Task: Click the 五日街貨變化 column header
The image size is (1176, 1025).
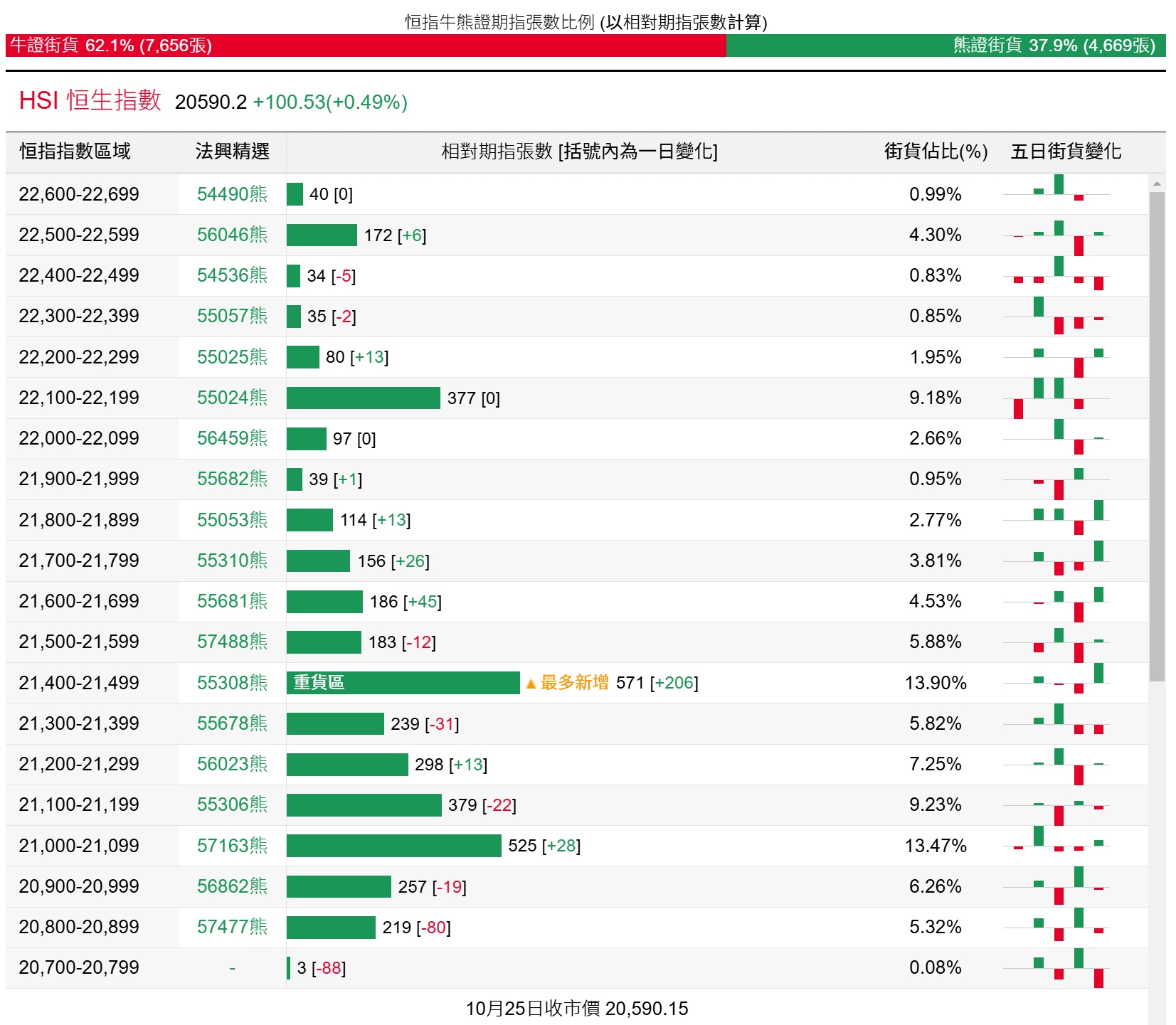Action: tap(1065, 152)
